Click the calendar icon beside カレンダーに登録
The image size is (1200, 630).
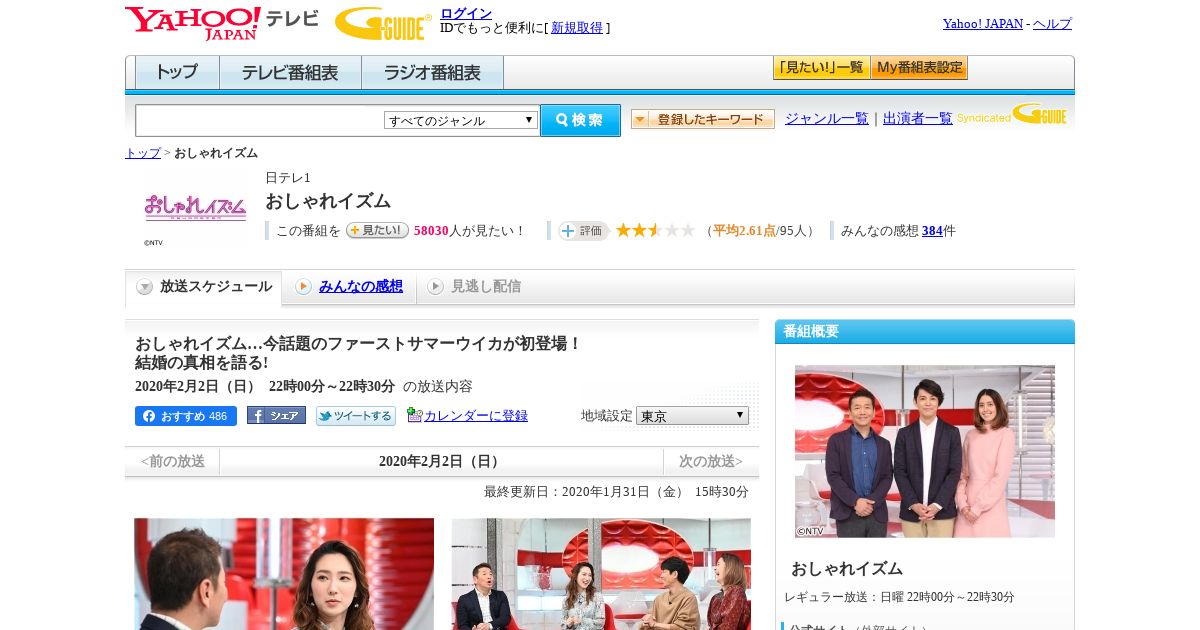click(x=414, y=415)
